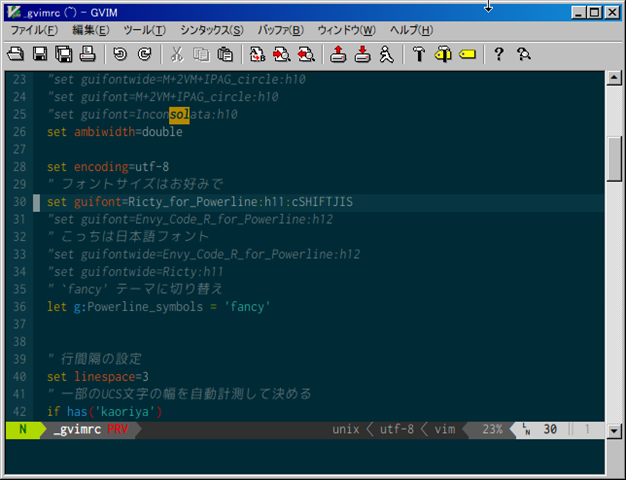
Task: Open the ファイル(F) menu
Action: click(33, 30)
